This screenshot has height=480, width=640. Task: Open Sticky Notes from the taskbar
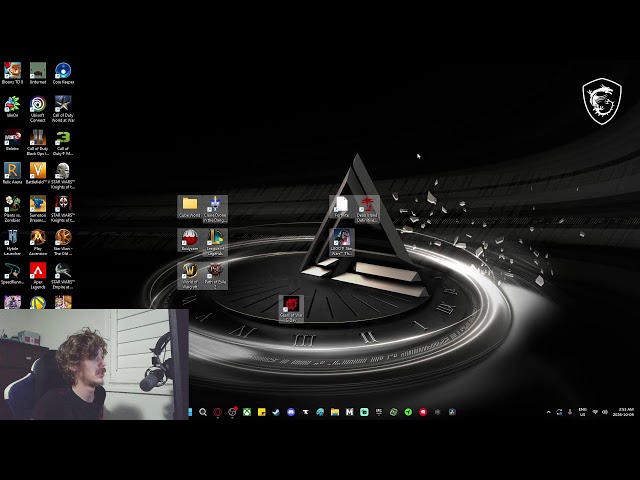point(262,412)
